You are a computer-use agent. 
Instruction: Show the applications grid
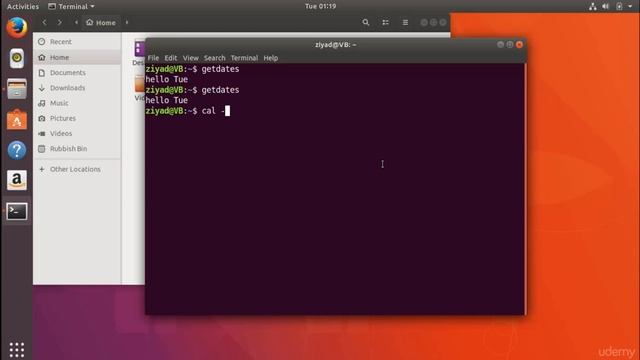pyautogui.click(x=17, y=350)
